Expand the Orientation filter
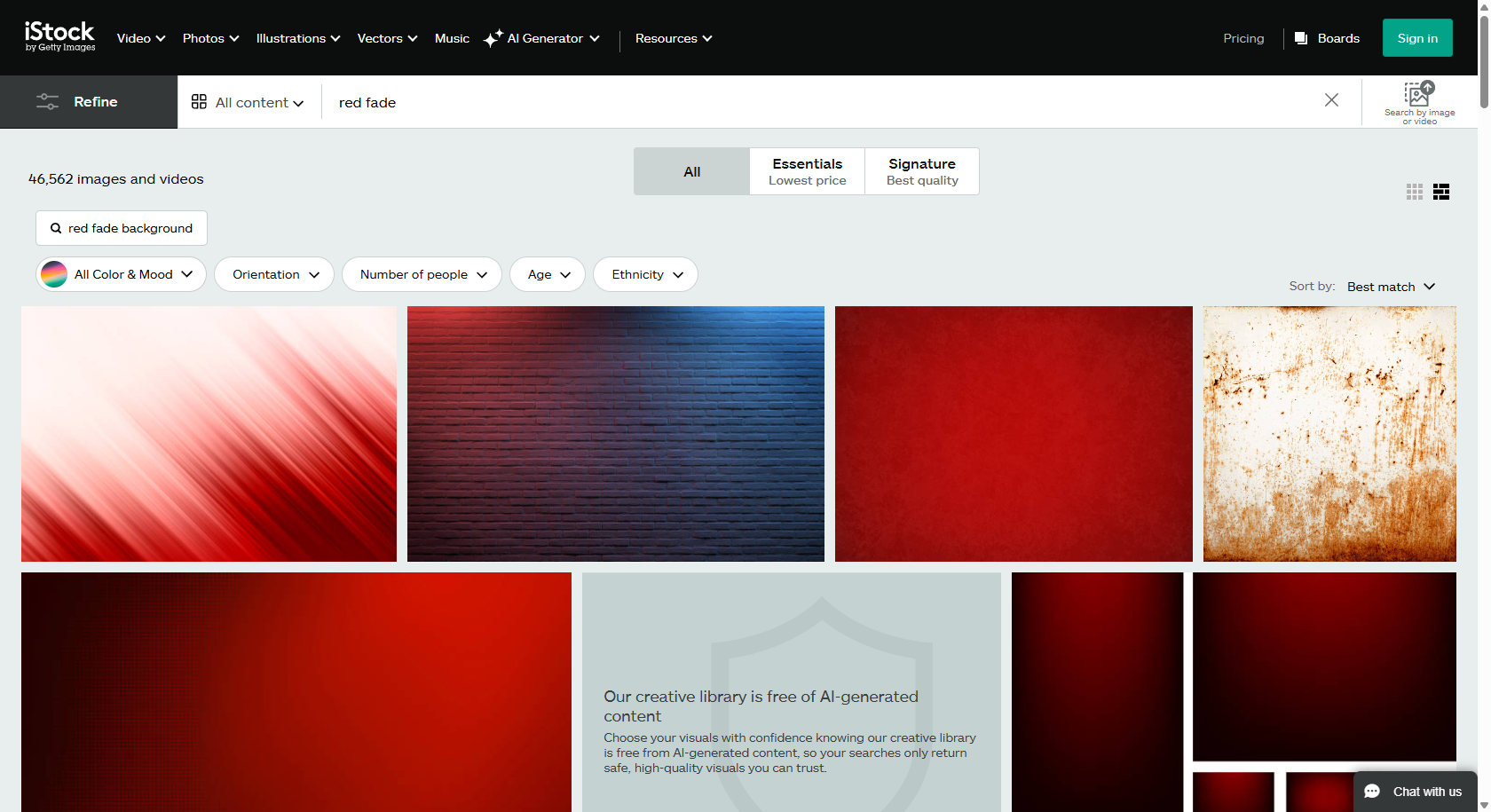 [273, 274]
